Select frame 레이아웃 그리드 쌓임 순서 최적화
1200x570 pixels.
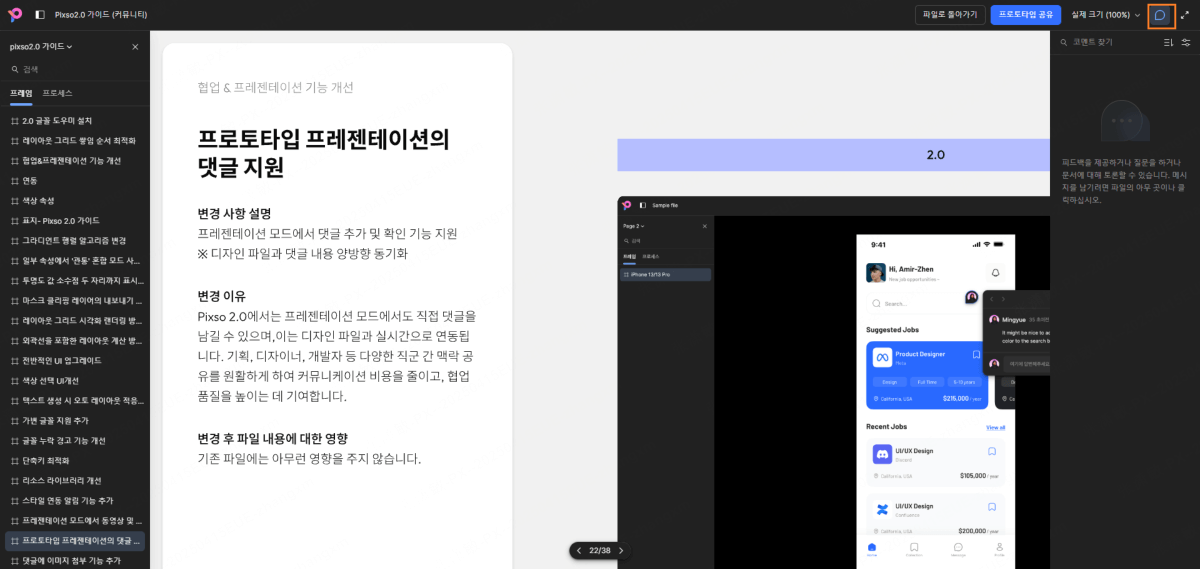point(75,140)
